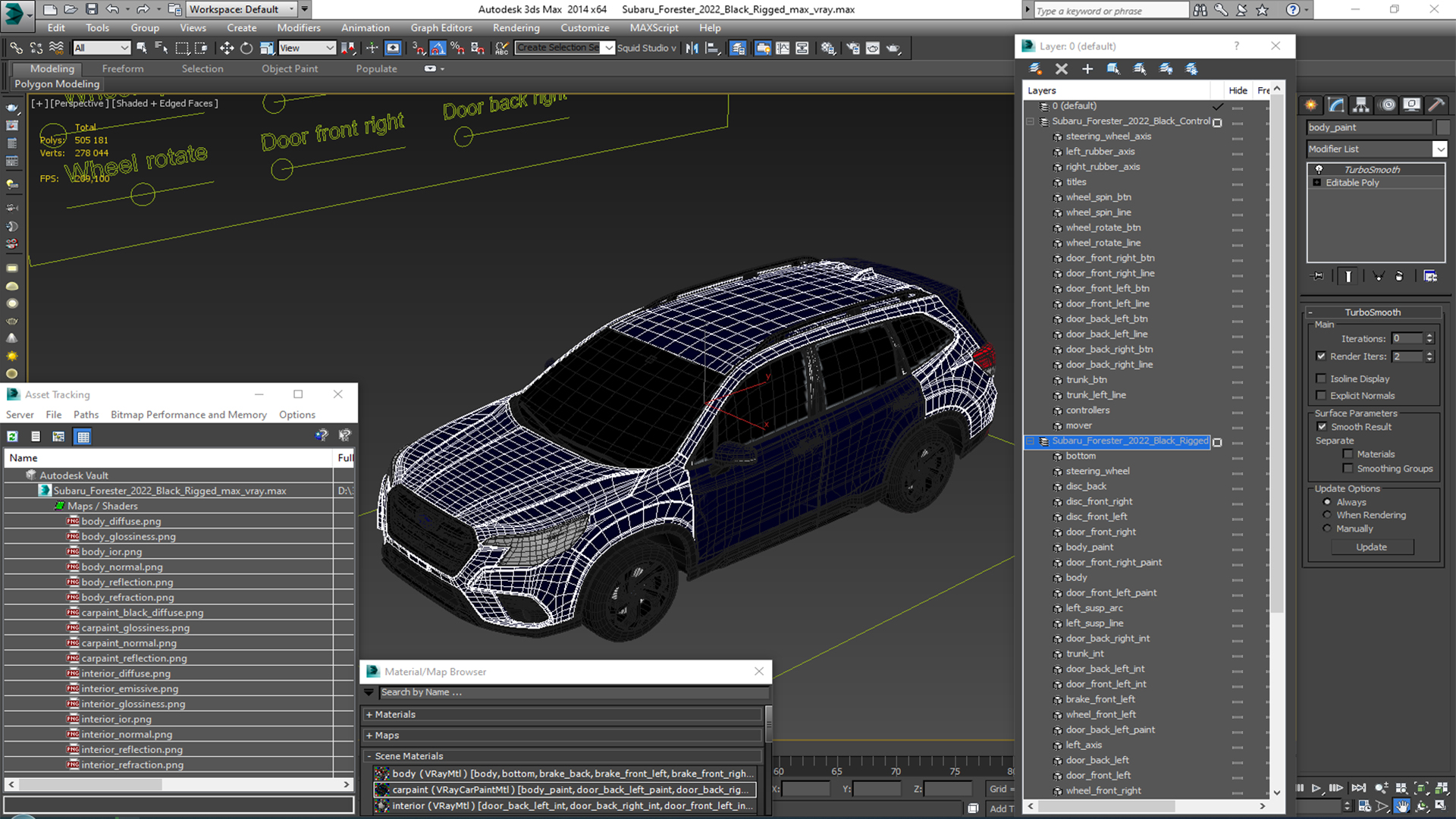Viewport: 1456px width, 819px height.
Task: Click the Polygon Modeling panel label
Action: click(x=57, y=84)
